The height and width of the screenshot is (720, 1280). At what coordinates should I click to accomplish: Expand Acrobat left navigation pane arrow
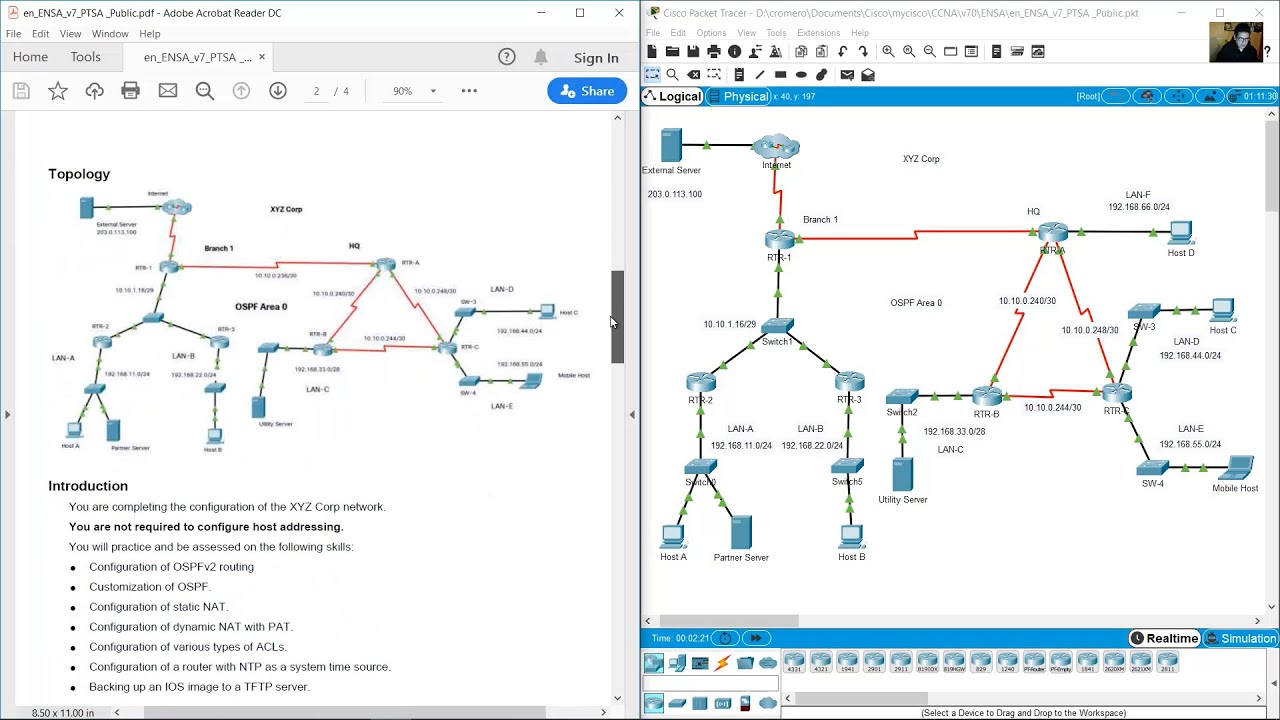tap(7, 414)
